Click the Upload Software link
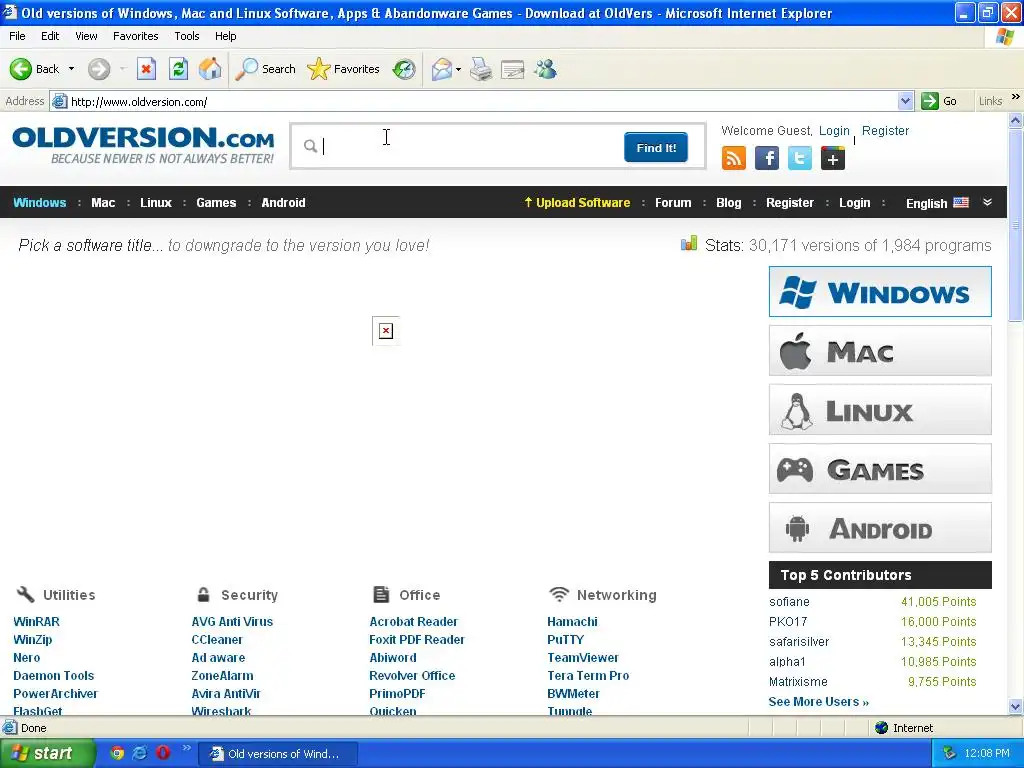This screenshot has width=1024, height=768. click(x=577, y=202)
